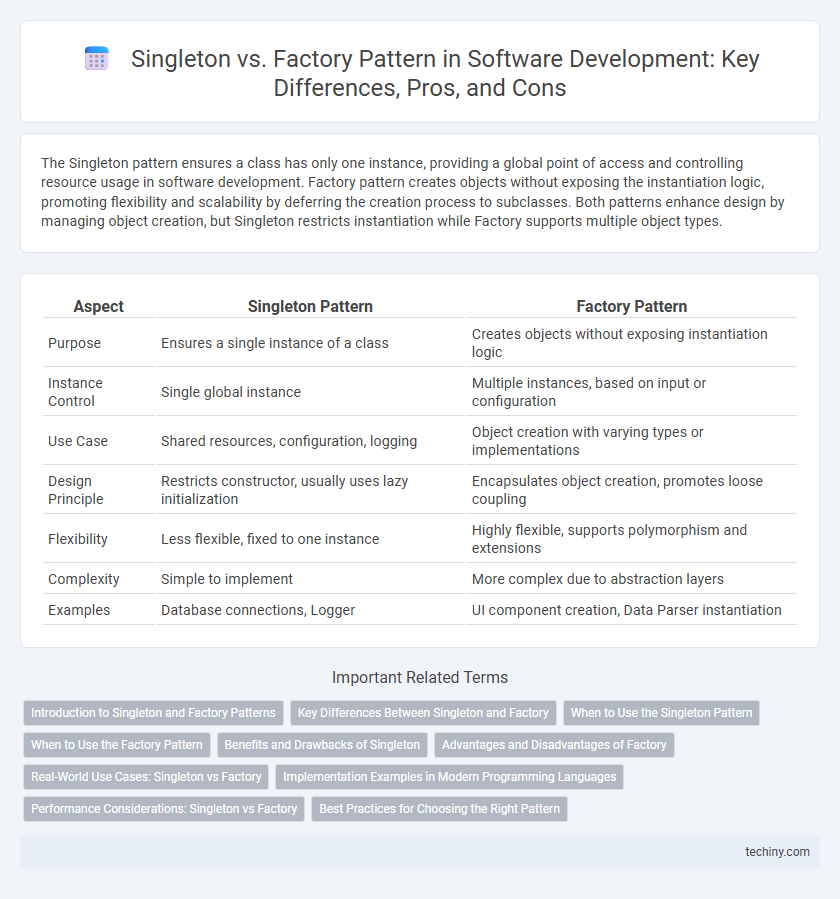Click the cell 'UI component creation, Data Parser instantiation'
Image resolution: width=840 pixels, height=899 pixels.
(x=632, y=610)
